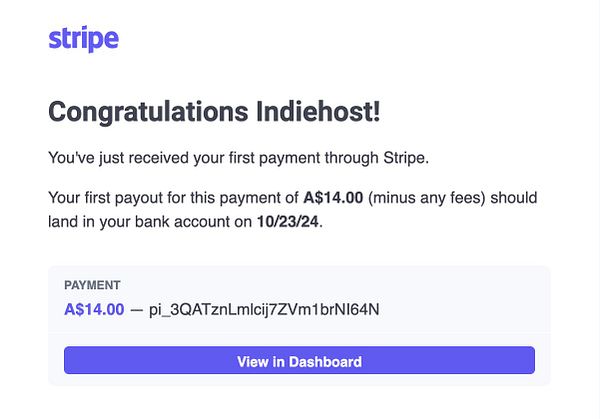The height and width of the screenshot is (419, 600).
Task: Click the payment ID starting with pi_3QATzn
Action: (263, 310)
